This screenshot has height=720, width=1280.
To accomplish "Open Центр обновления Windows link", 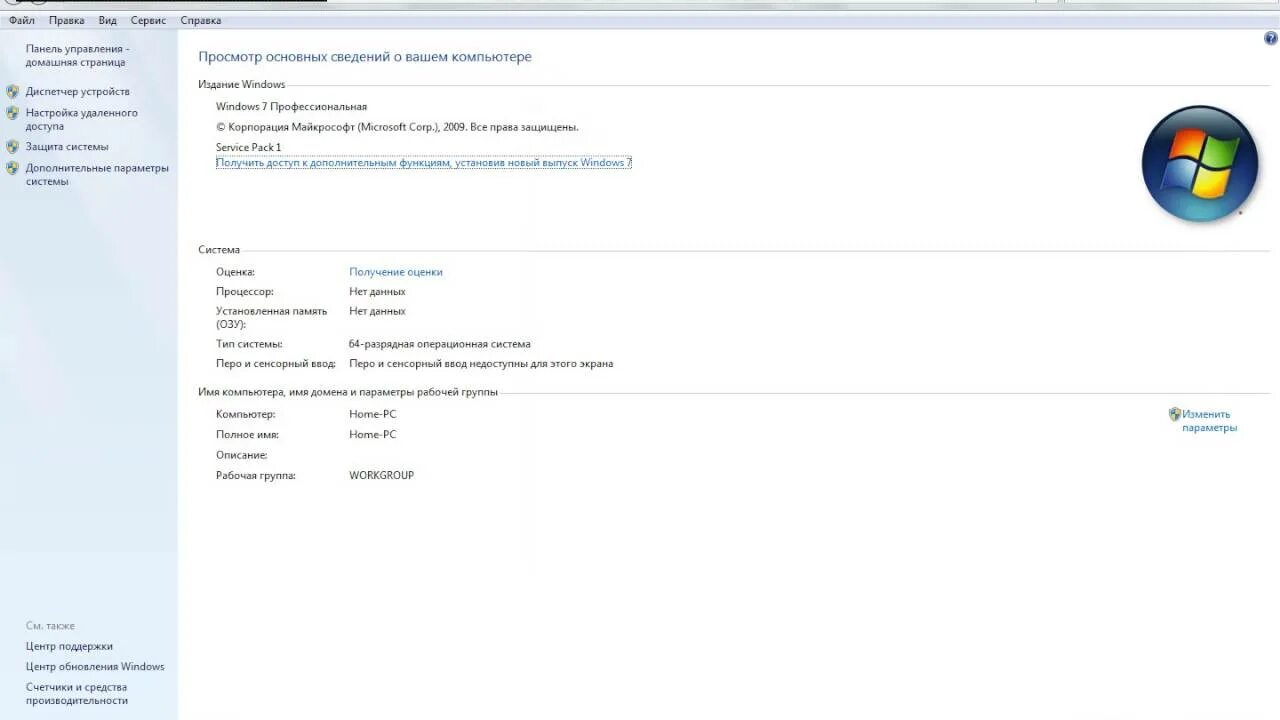I will pos(95,667).
